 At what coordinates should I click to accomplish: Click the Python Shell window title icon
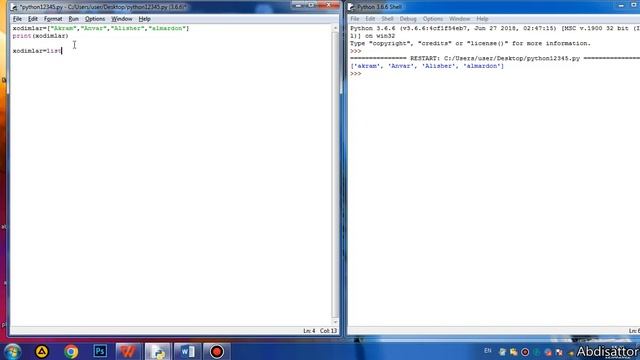click(351, 7)
